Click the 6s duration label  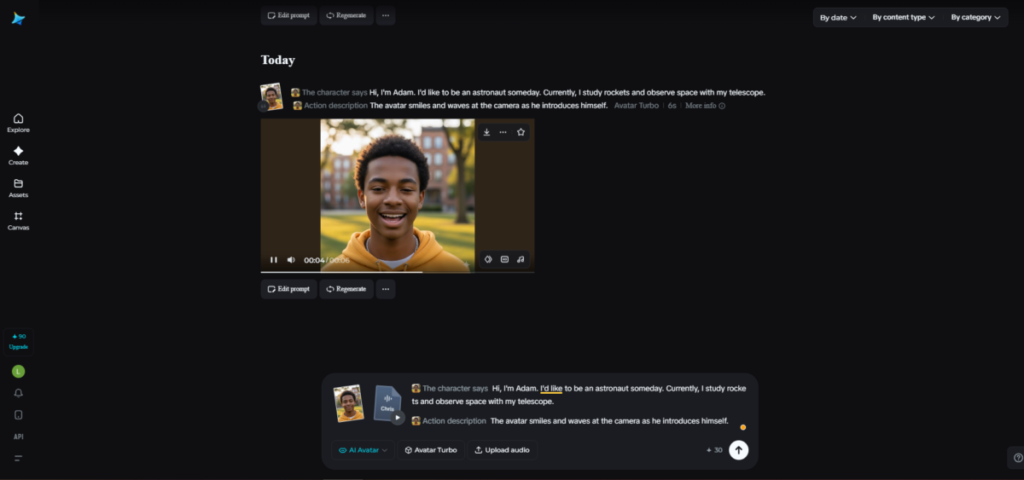click(672, 106)
